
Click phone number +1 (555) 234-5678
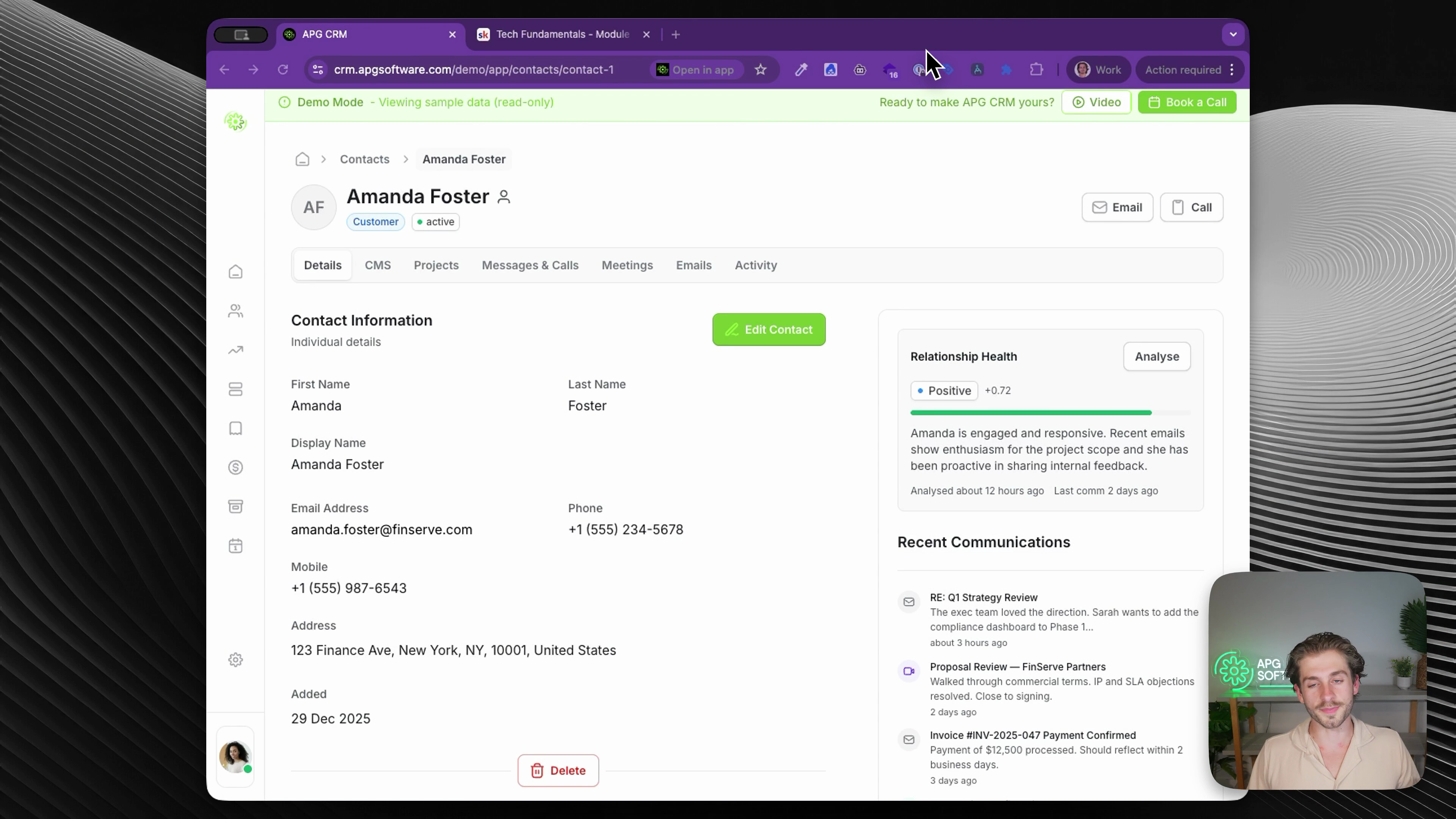(626, 530)
